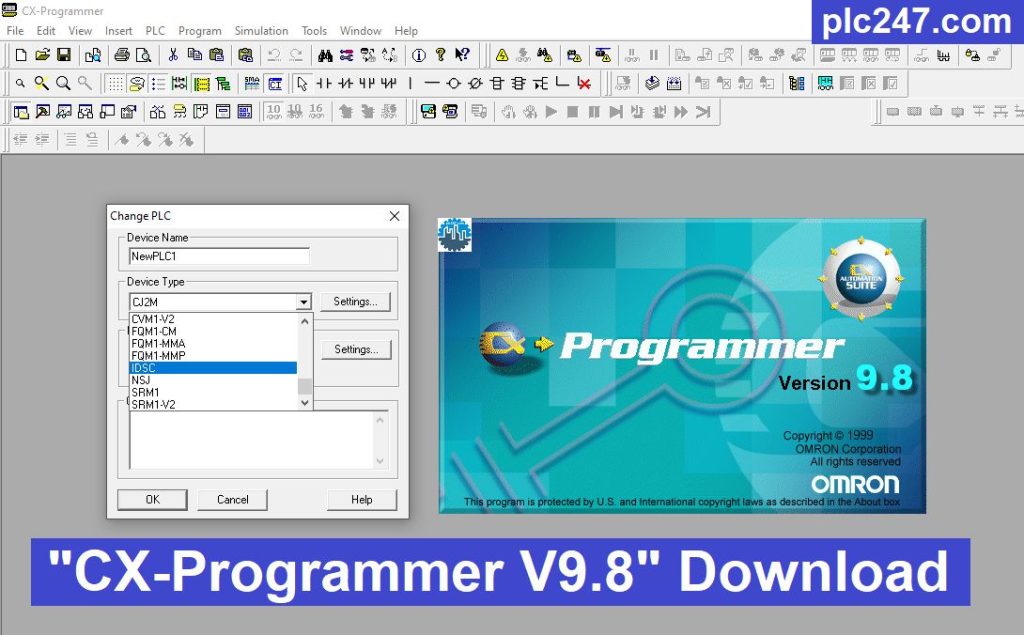Select IDSC from device list
Viewport: 1024px width, 635px height.
213,368
